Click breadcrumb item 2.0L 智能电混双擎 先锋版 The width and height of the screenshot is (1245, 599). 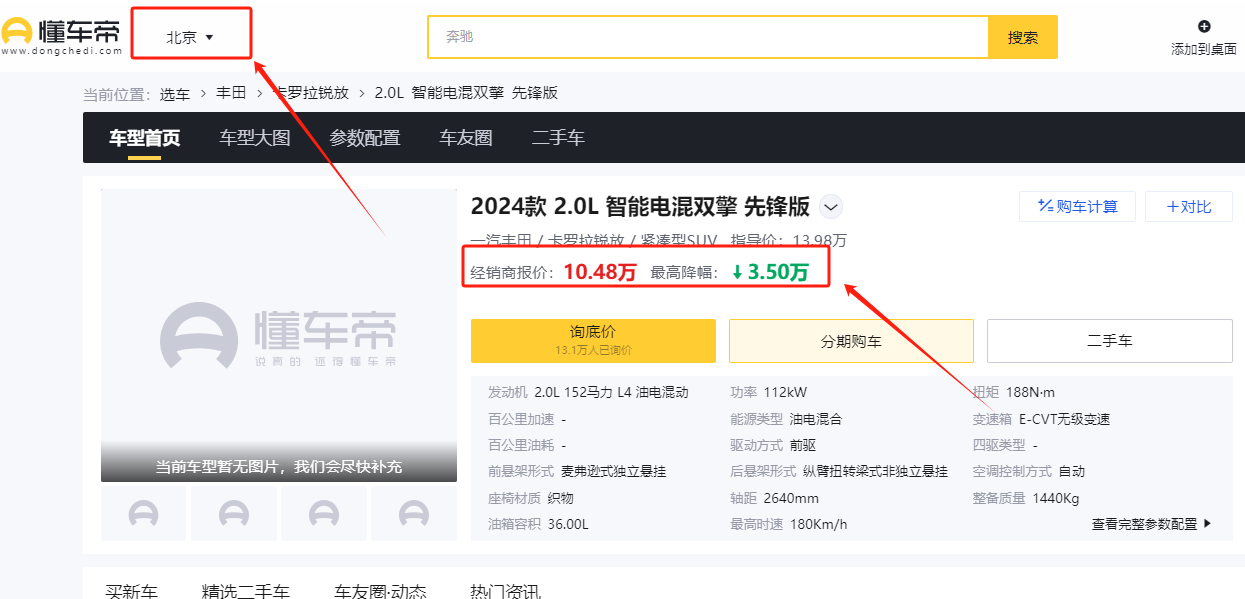[466, 93]
